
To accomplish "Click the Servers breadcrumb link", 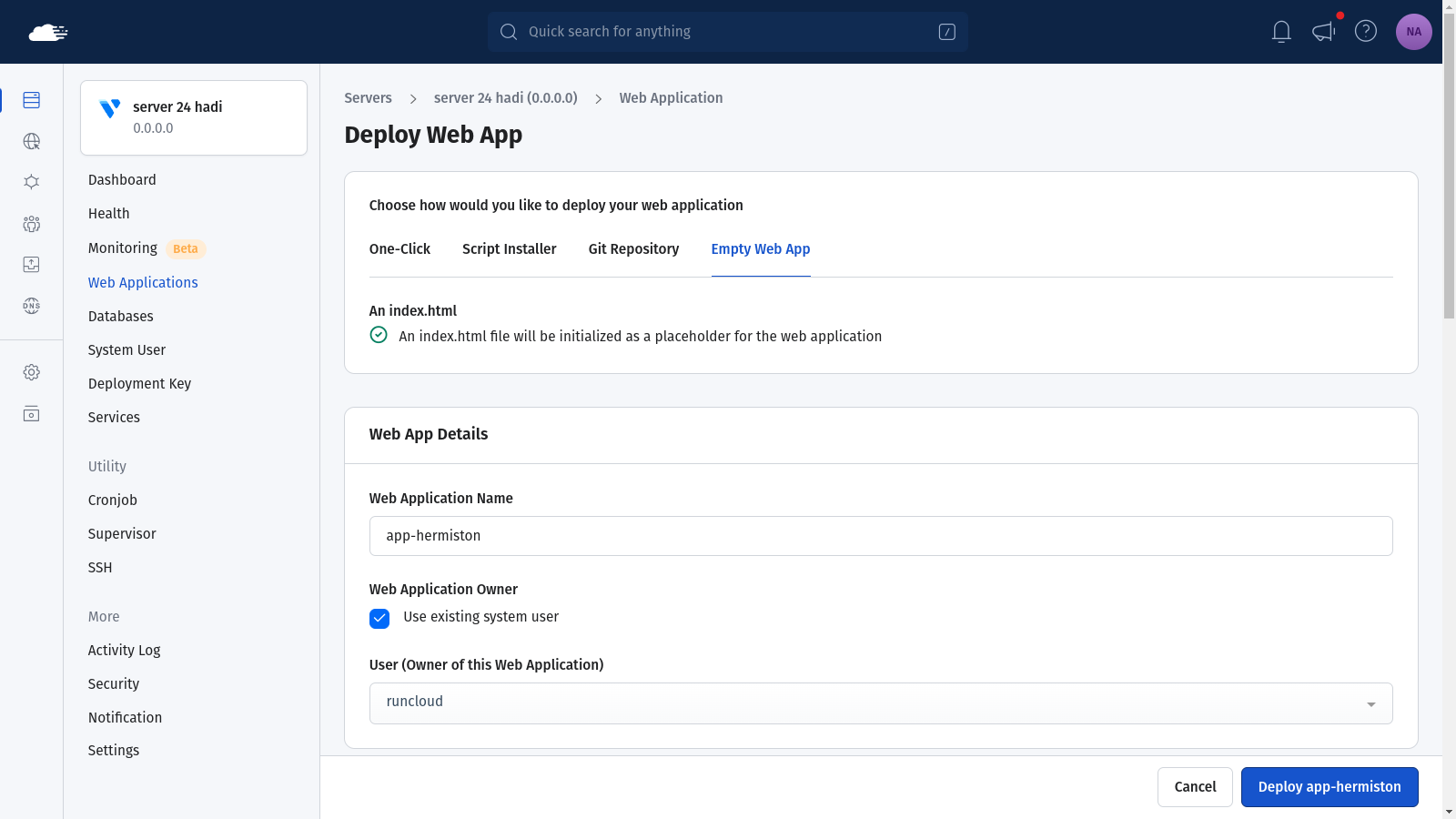I will pos(368,98).
